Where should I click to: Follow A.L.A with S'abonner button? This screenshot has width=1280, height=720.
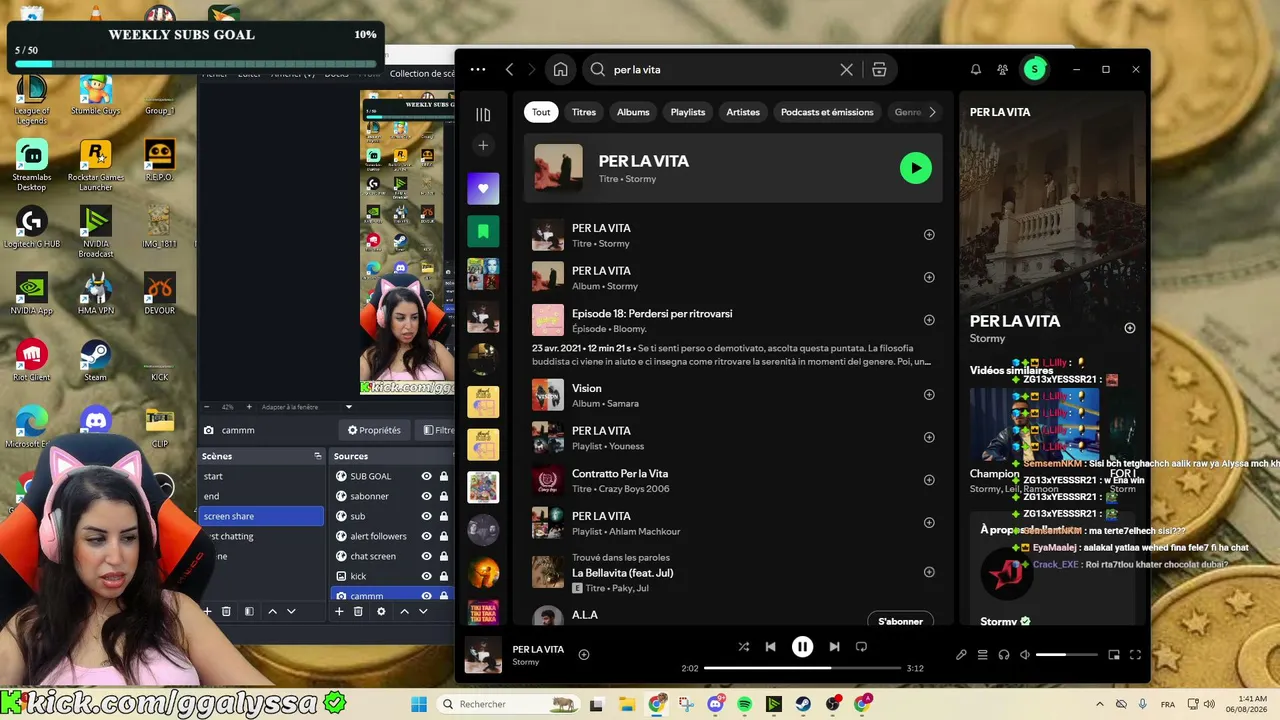900,621
